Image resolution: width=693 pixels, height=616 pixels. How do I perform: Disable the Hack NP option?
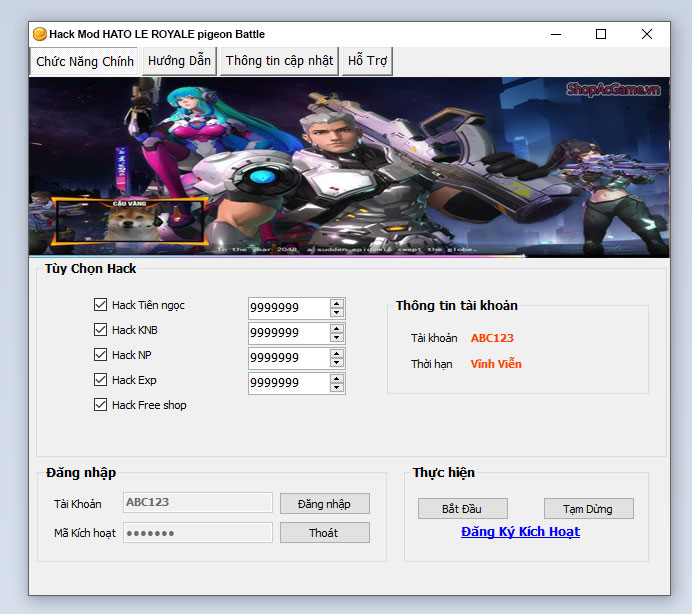(100, 354)
